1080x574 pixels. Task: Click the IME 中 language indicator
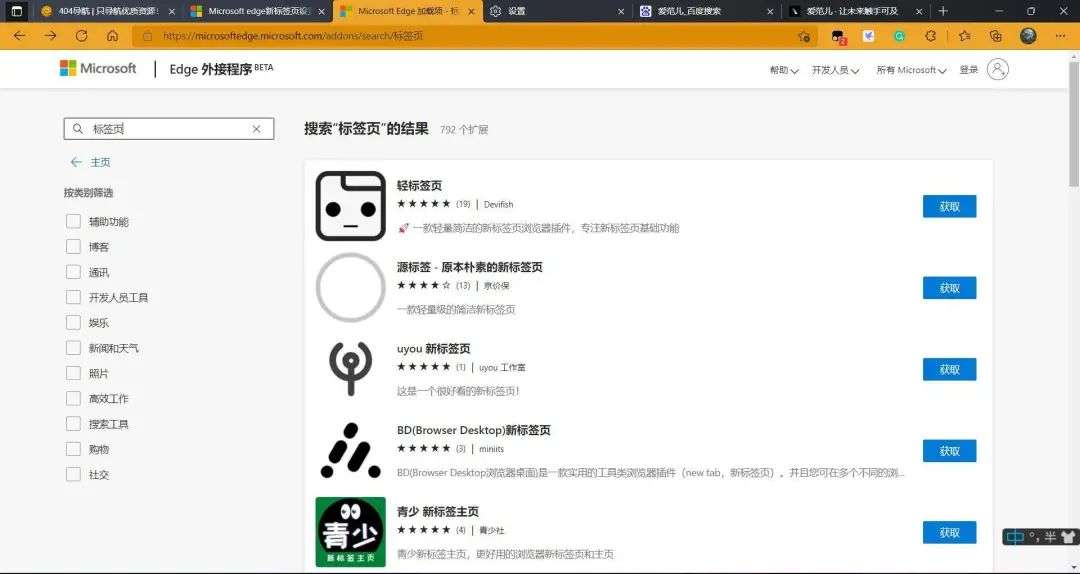[x=1015, y=537]
